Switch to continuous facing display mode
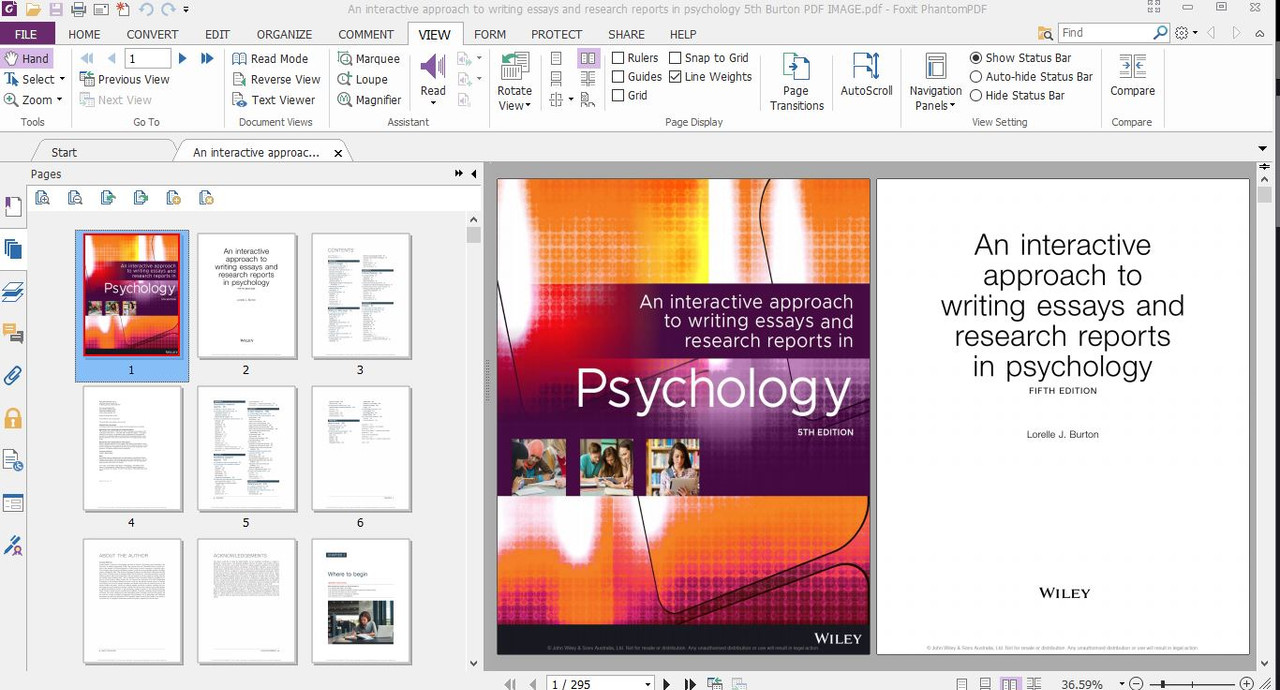Screen dimensions: 1280x690 (x=588, y=79)
